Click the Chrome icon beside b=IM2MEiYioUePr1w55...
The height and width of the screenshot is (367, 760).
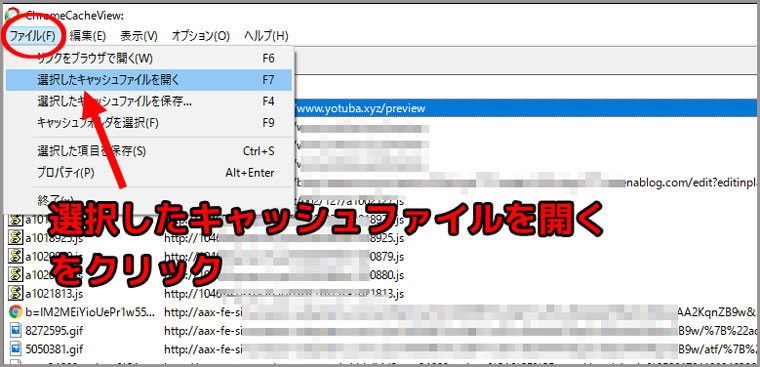point(16,312)
